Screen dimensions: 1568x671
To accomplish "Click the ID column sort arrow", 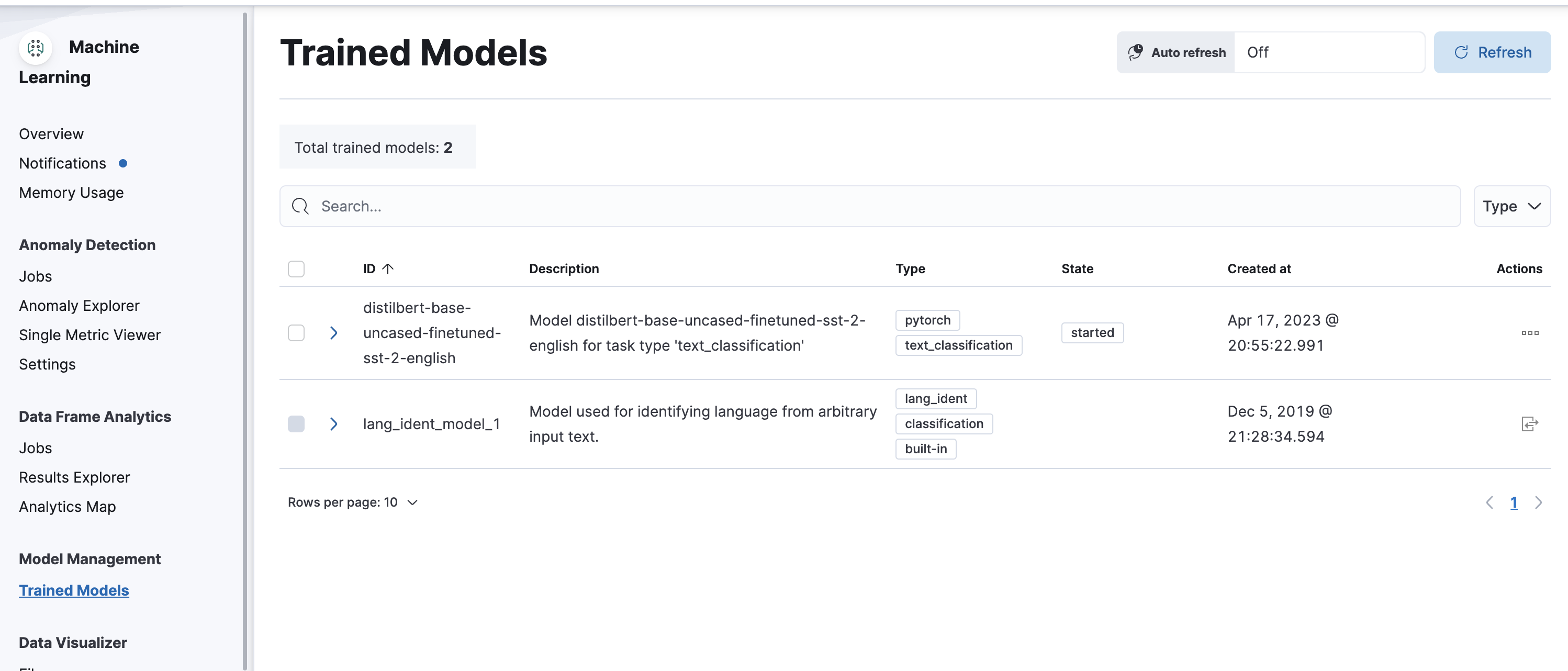I will (x=388, y=269).
